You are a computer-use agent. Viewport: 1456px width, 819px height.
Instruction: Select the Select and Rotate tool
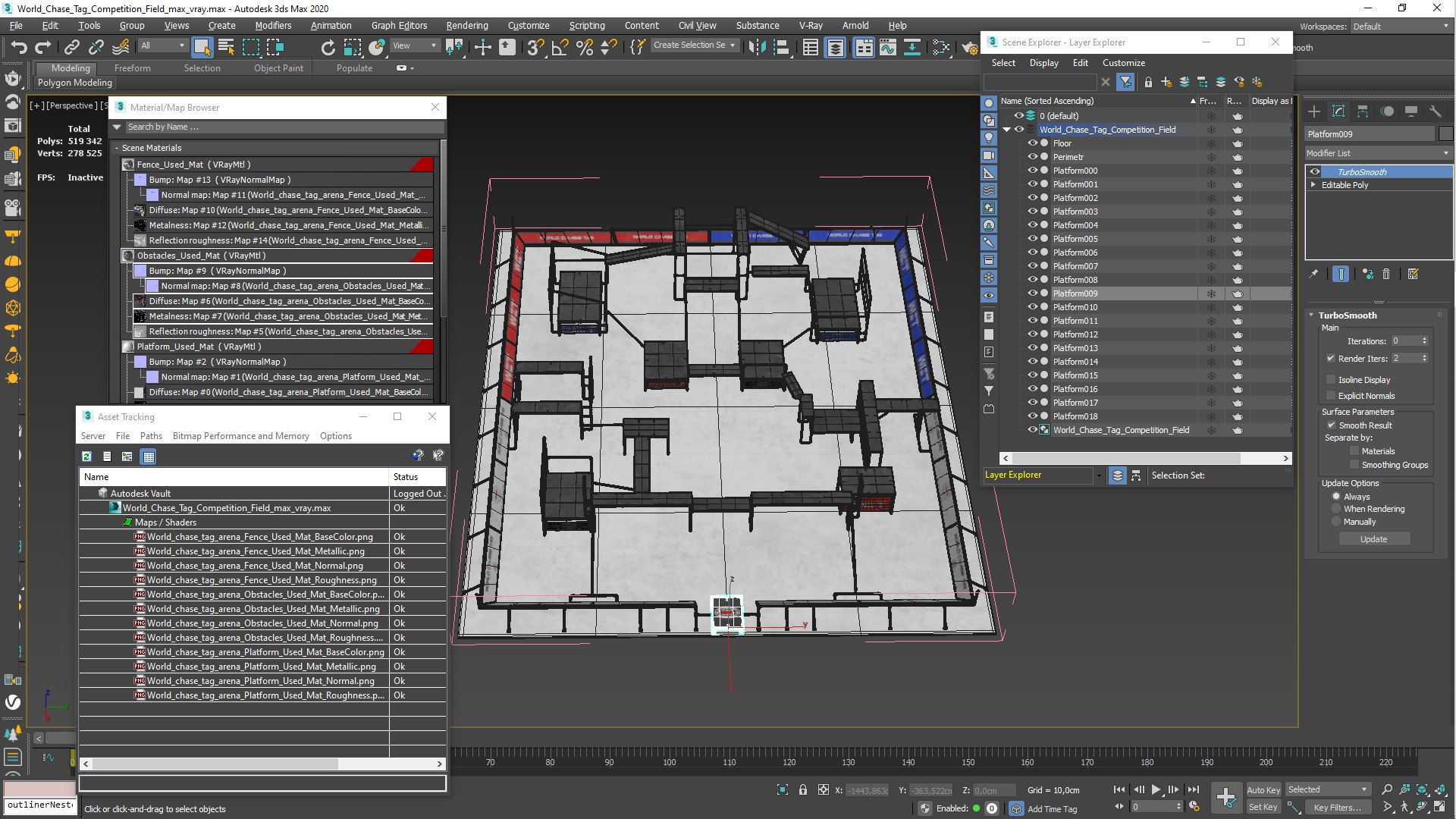(328, 48)
